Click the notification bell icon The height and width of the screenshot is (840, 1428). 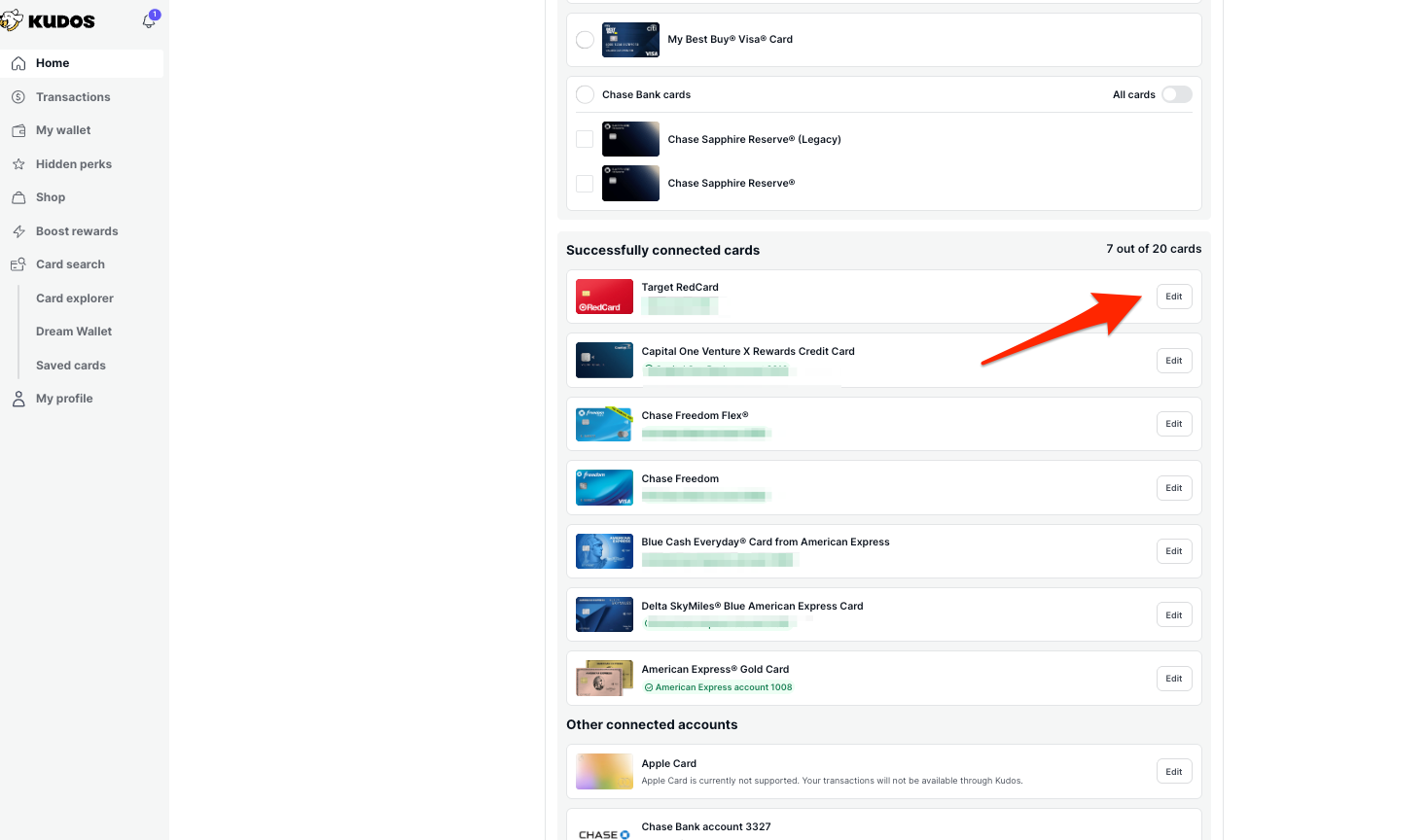(x=149, y=20)
